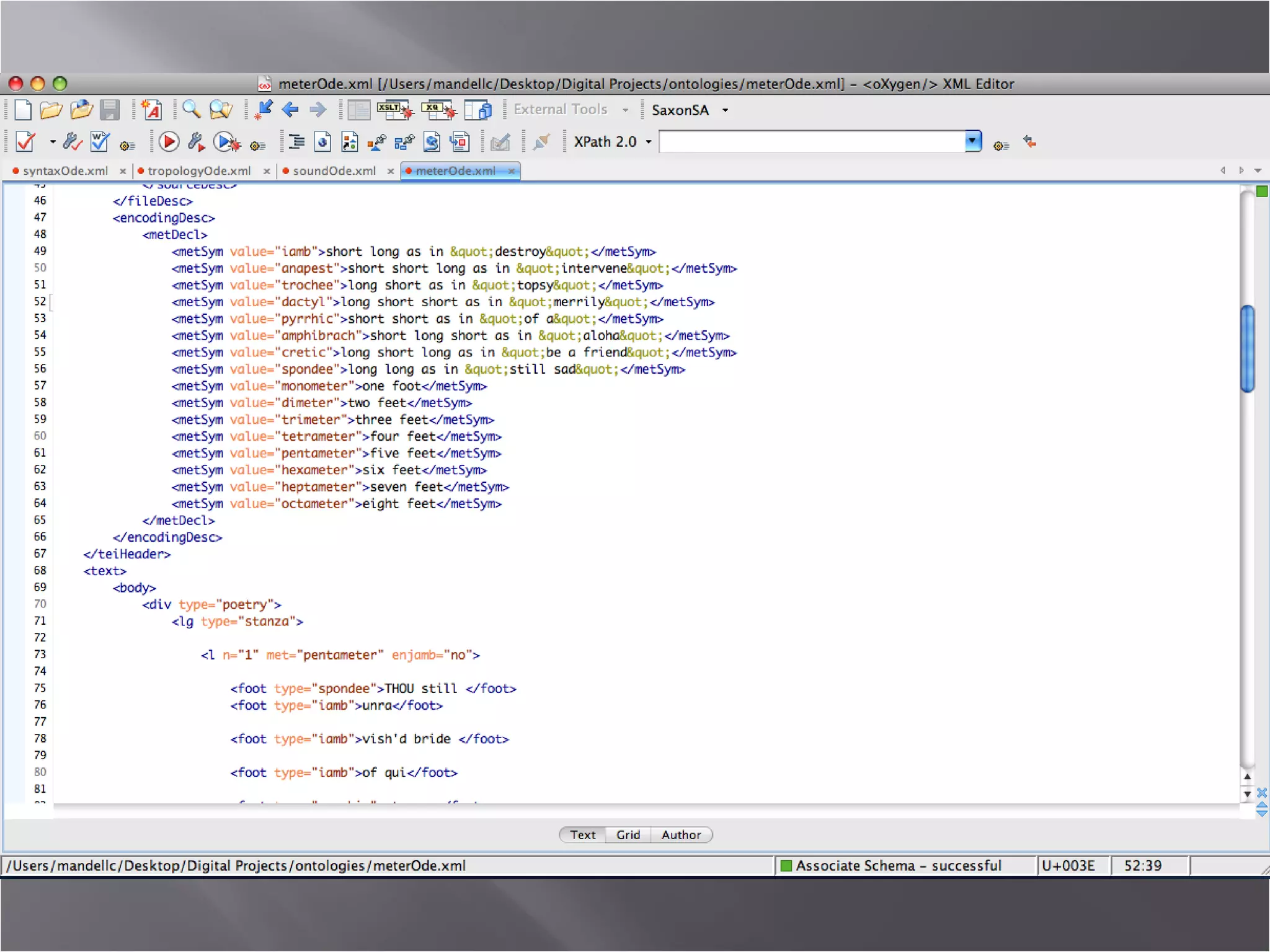Switch editor to Author mode
Image resolution: width=1270 pixels, height=952 pixels.
pyautogui.click(x=680, y=835)
